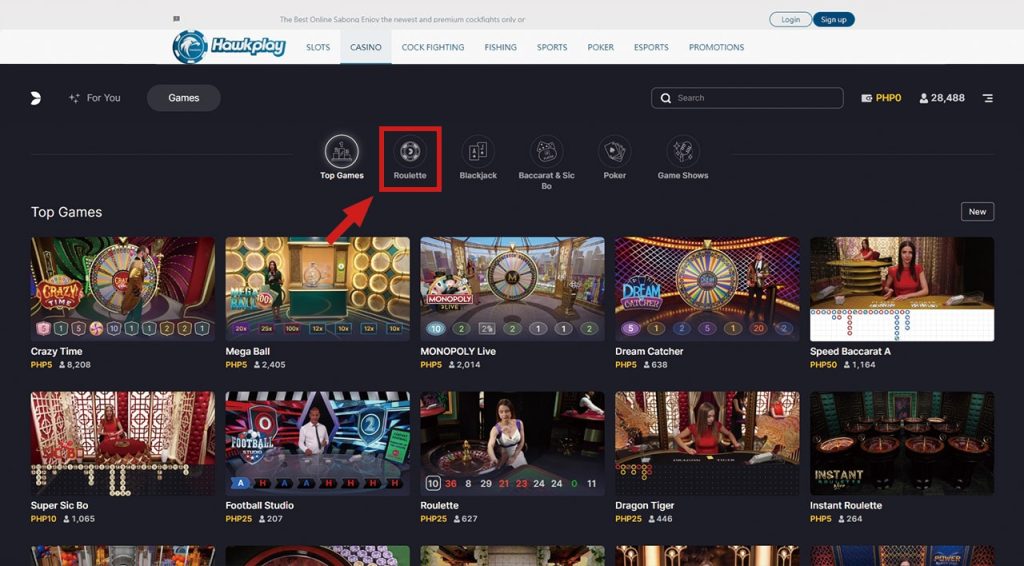1024x566 pixels.
Task: Open the POKER menu
Action: point(601,47)
